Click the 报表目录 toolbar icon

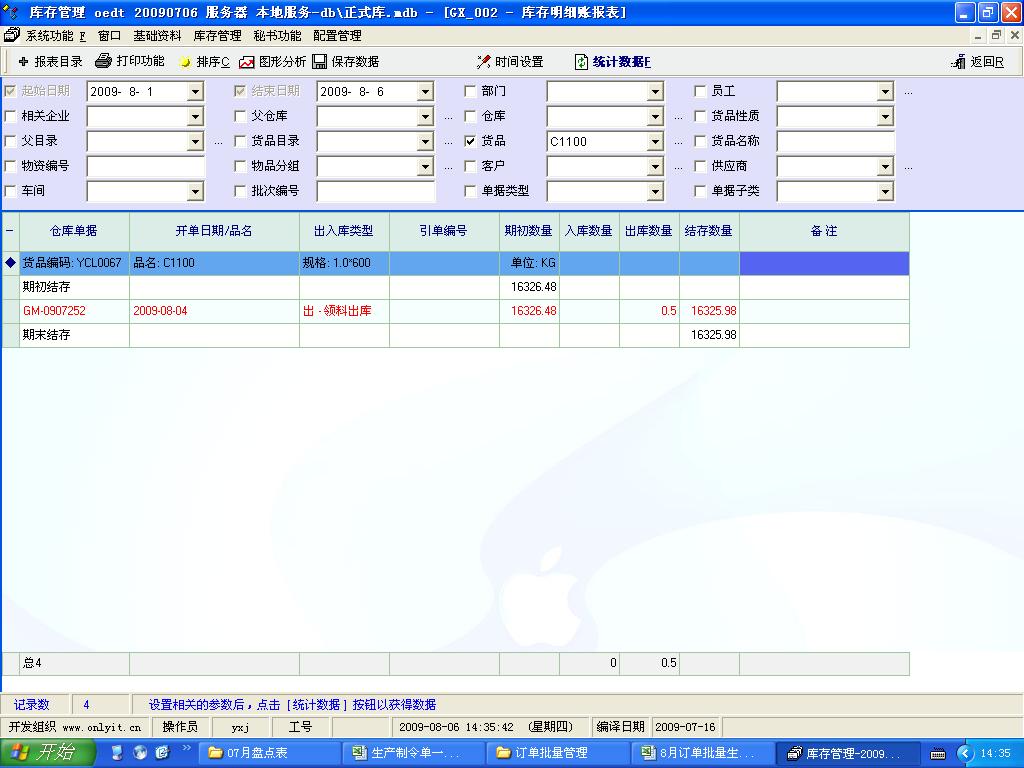coord(24,62)
